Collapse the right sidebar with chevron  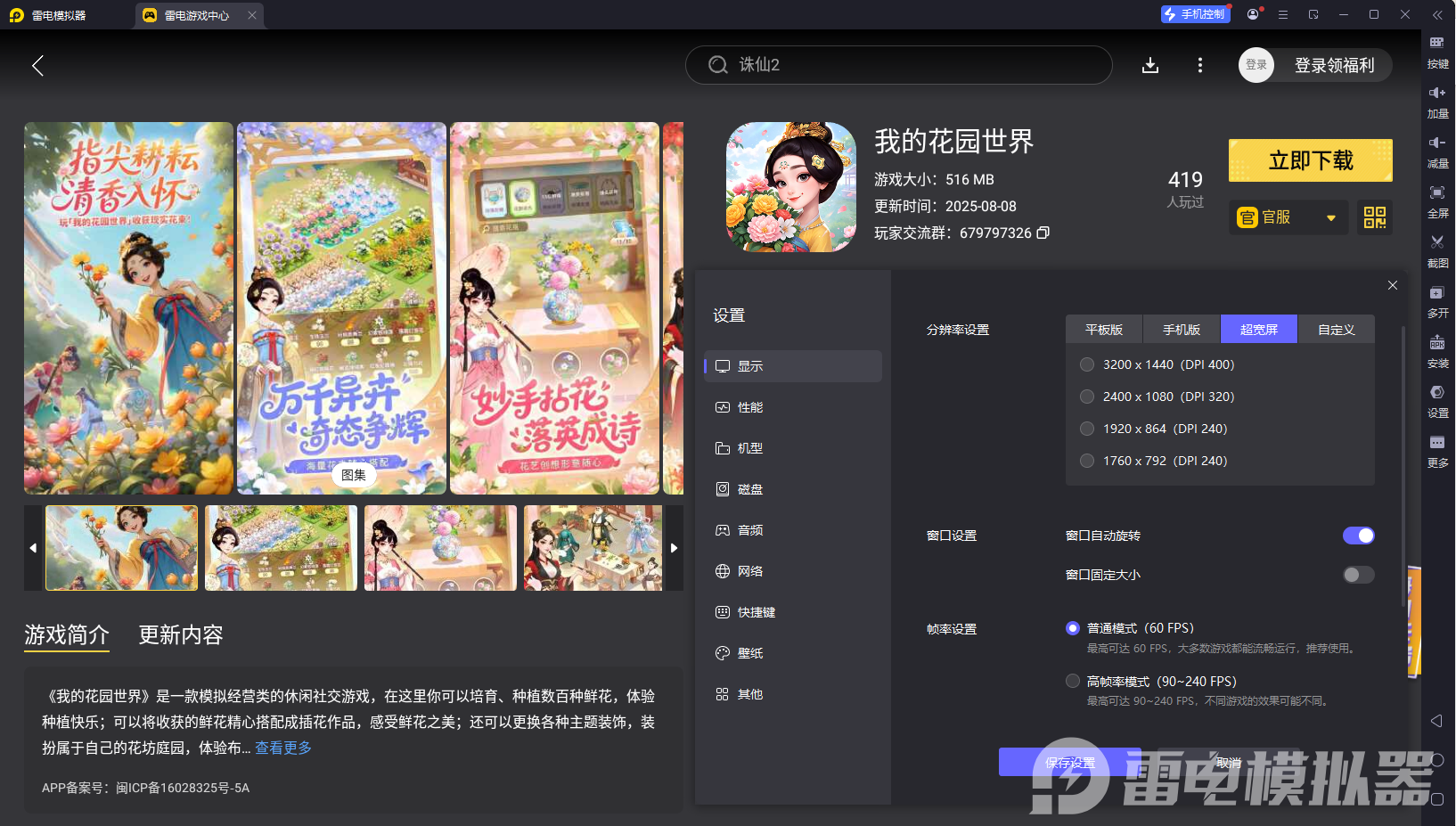pyautogui.click(x=1437, y=14)
